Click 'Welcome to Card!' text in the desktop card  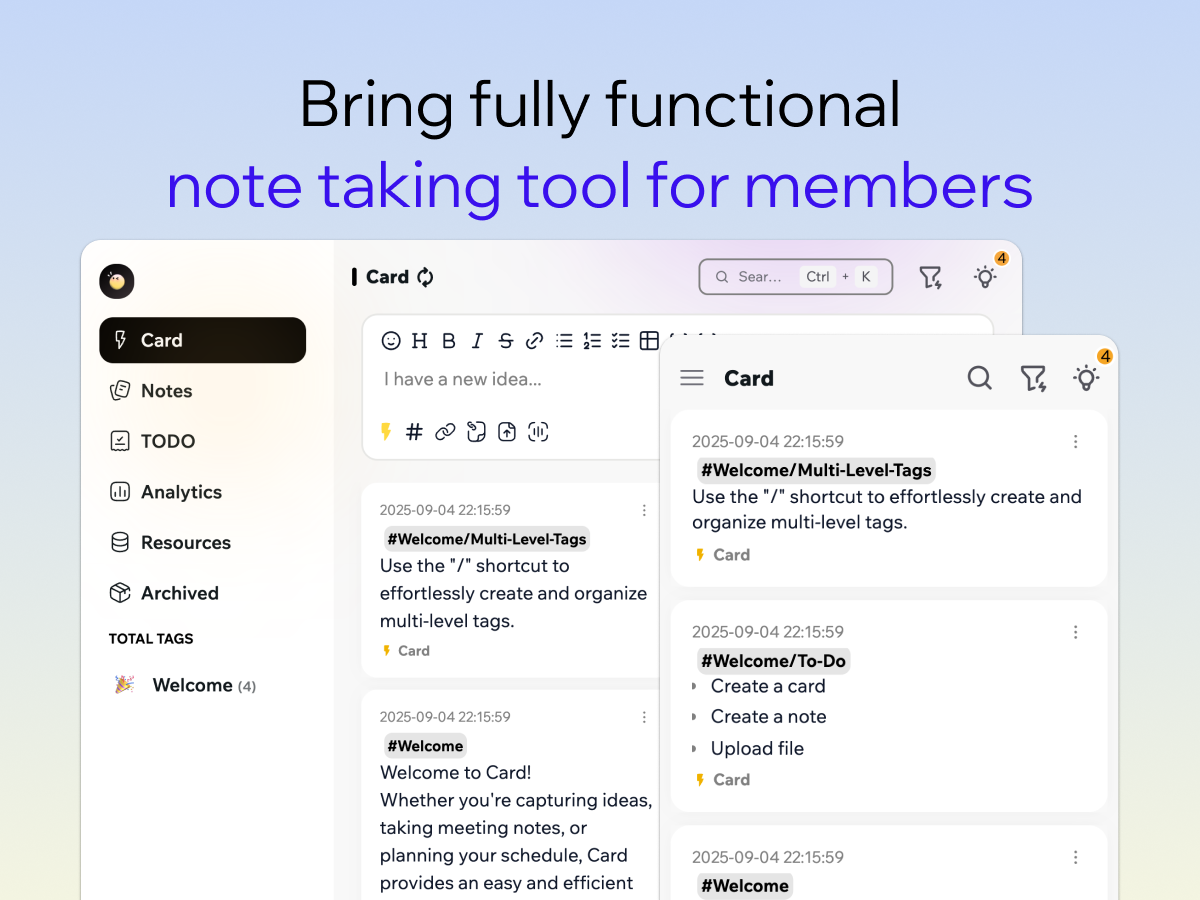point(455,772)
